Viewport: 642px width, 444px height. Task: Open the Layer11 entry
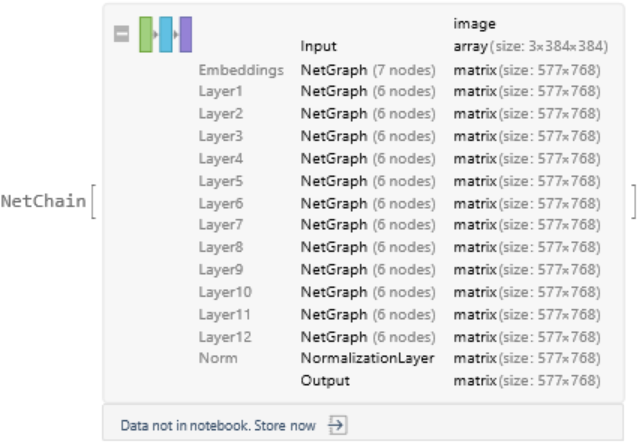368,314
